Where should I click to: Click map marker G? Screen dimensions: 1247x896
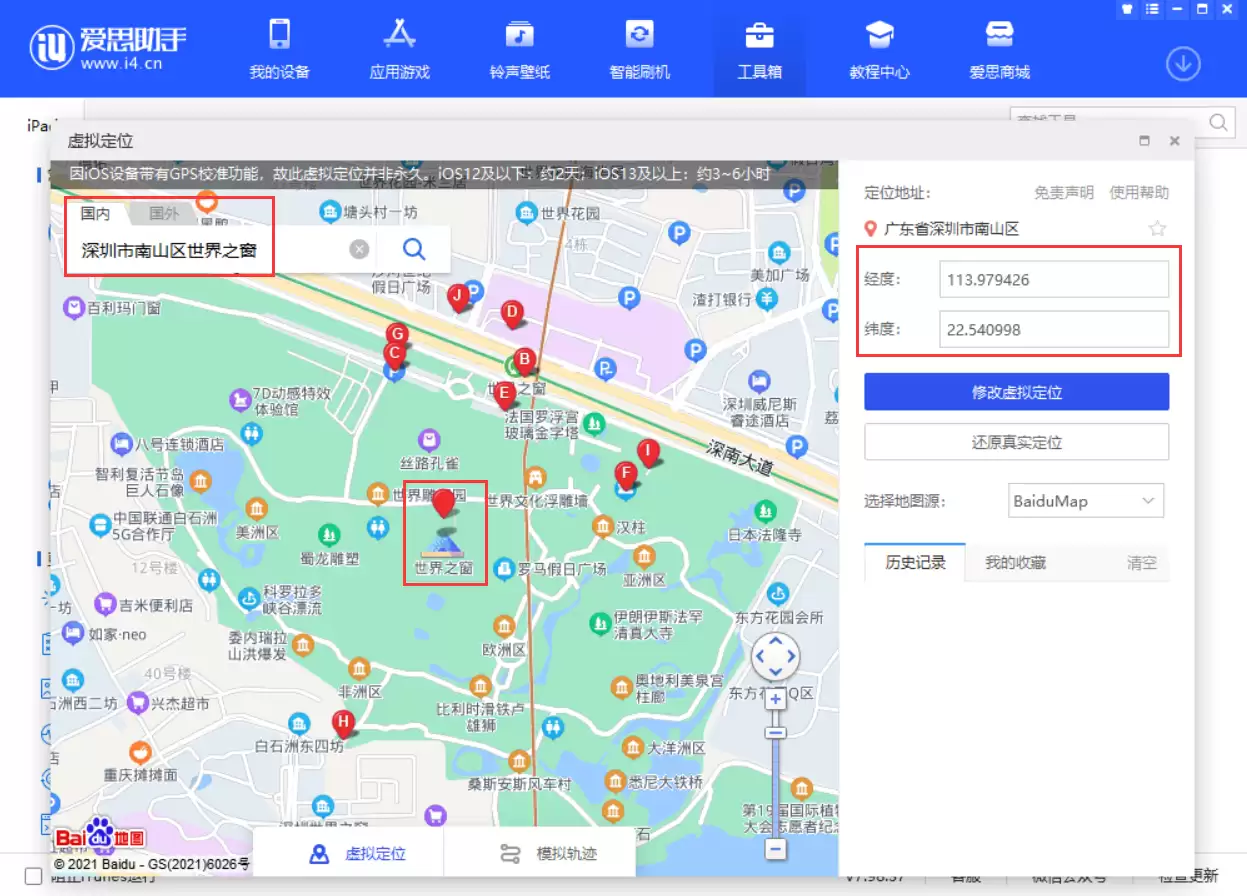398,335
